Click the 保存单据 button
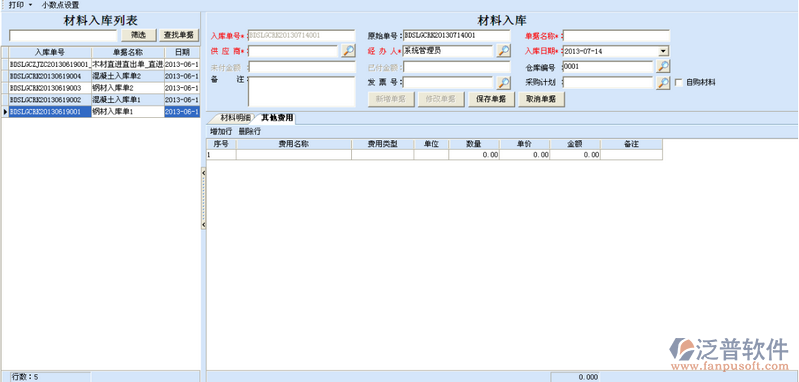 491,99
